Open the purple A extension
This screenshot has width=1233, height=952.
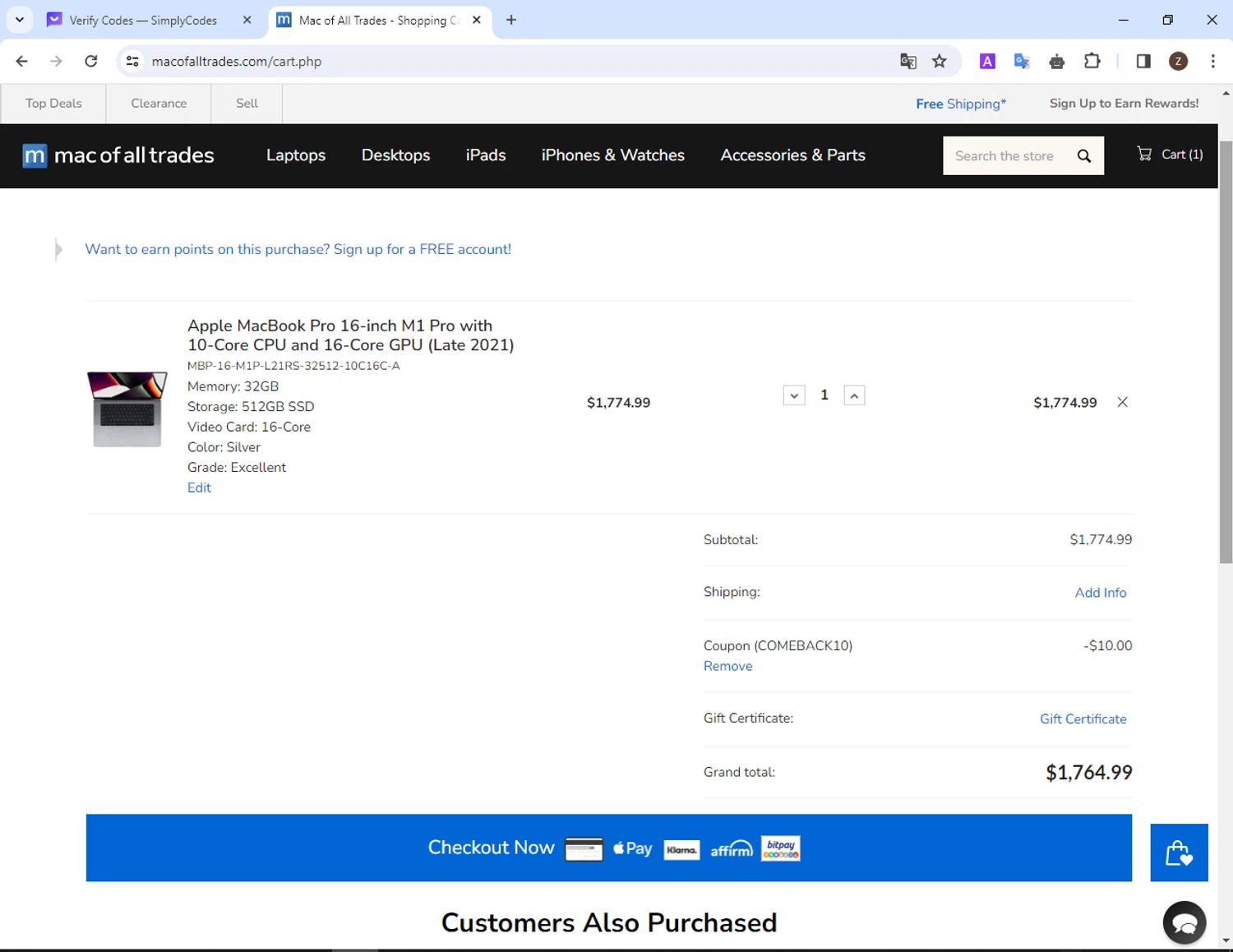987,61
